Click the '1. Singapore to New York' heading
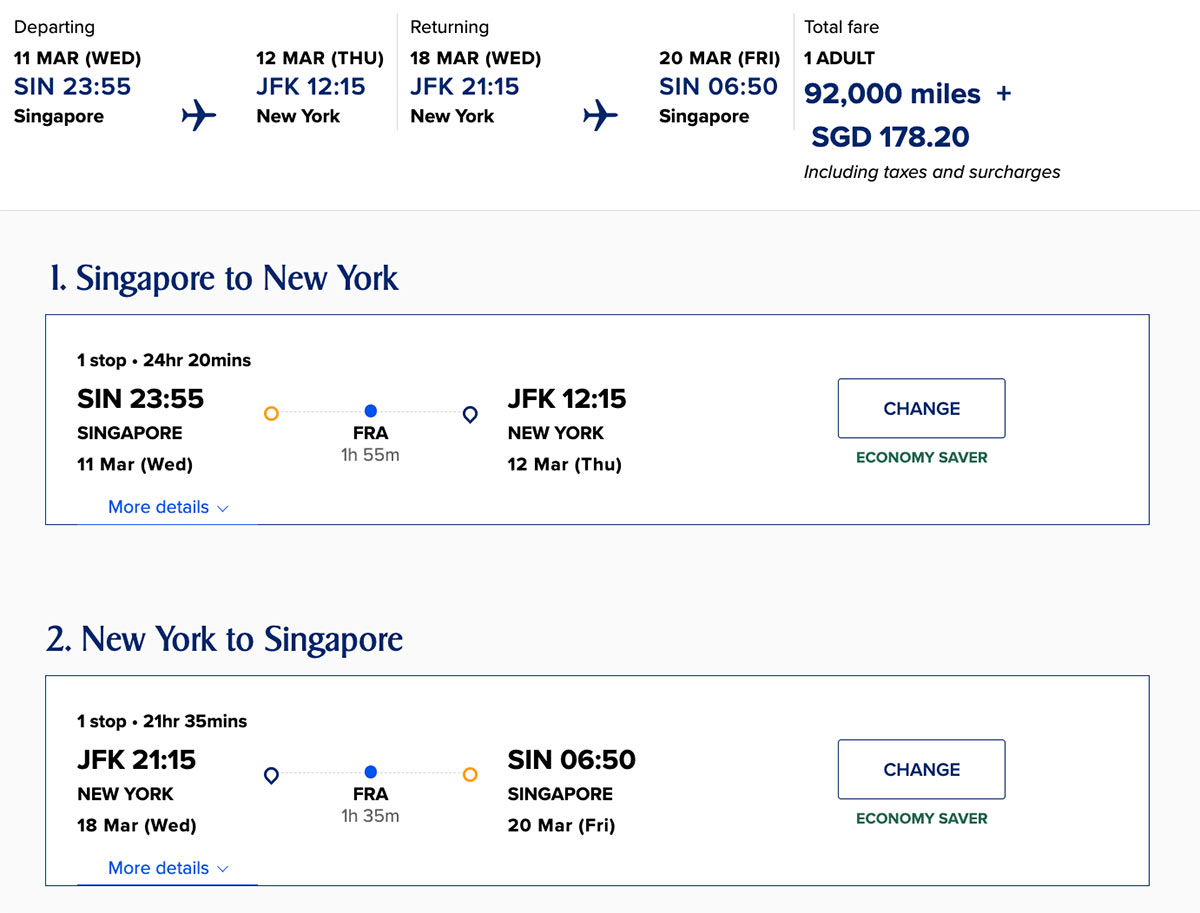This screenshot has height=913, width=1200. point(224,278)
